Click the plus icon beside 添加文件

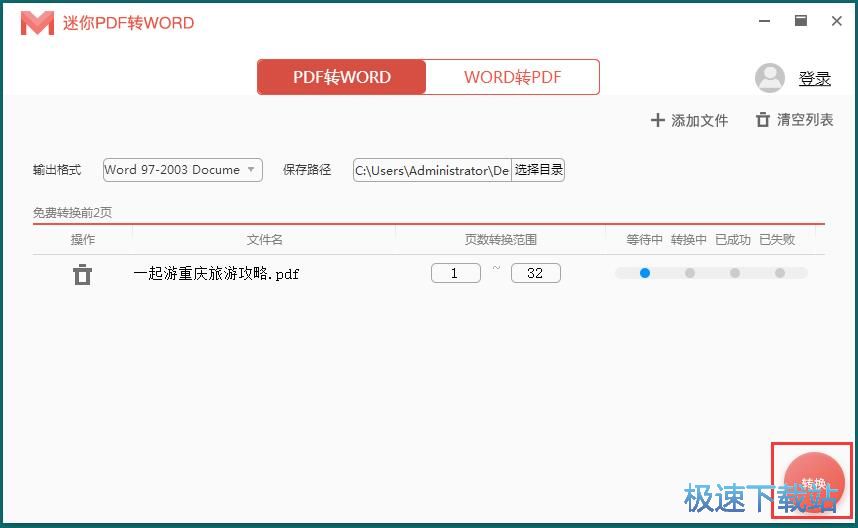pyautogui.click(x=658, y=120)
